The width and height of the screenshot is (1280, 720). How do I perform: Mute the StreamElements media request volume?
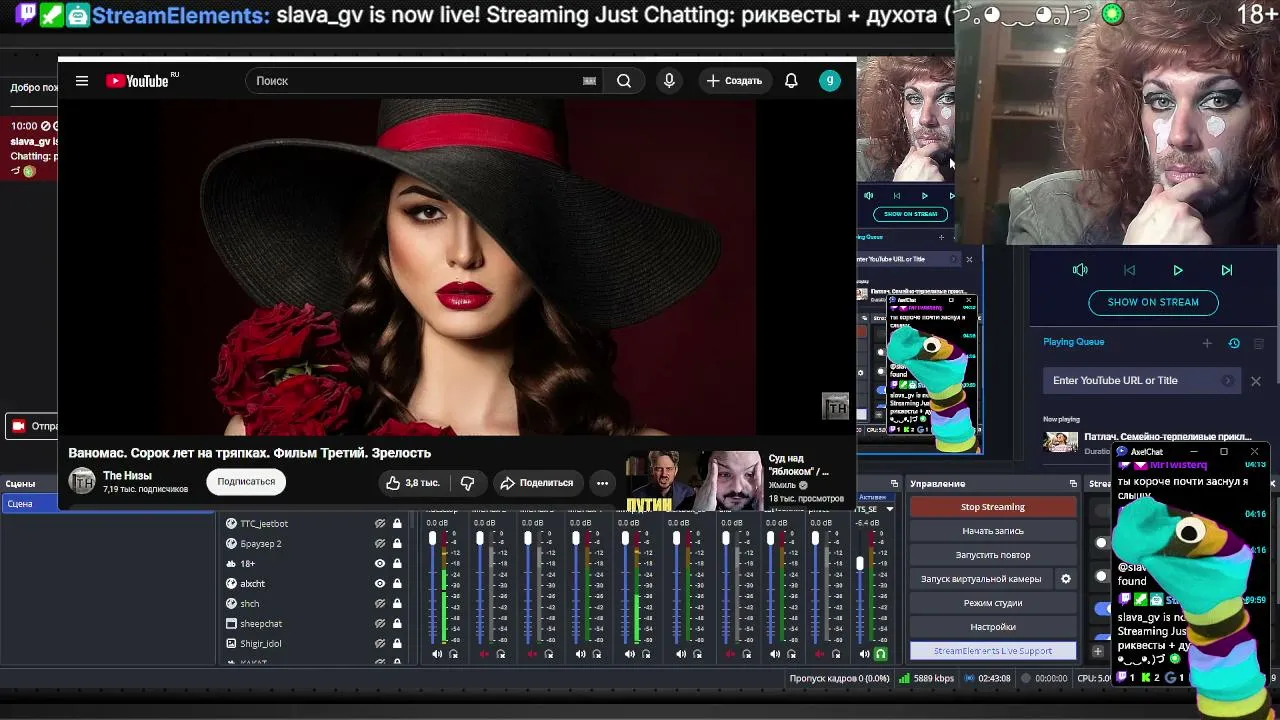(1080, 270)
